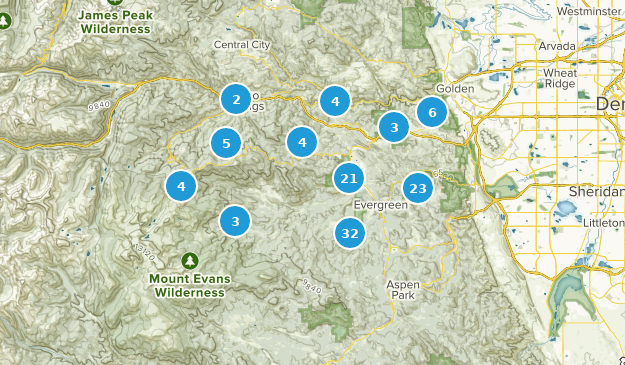Open the 32-trail cluster marker south of Evergreen
This screenshot has height=365, width=625.
pos(350,233)
